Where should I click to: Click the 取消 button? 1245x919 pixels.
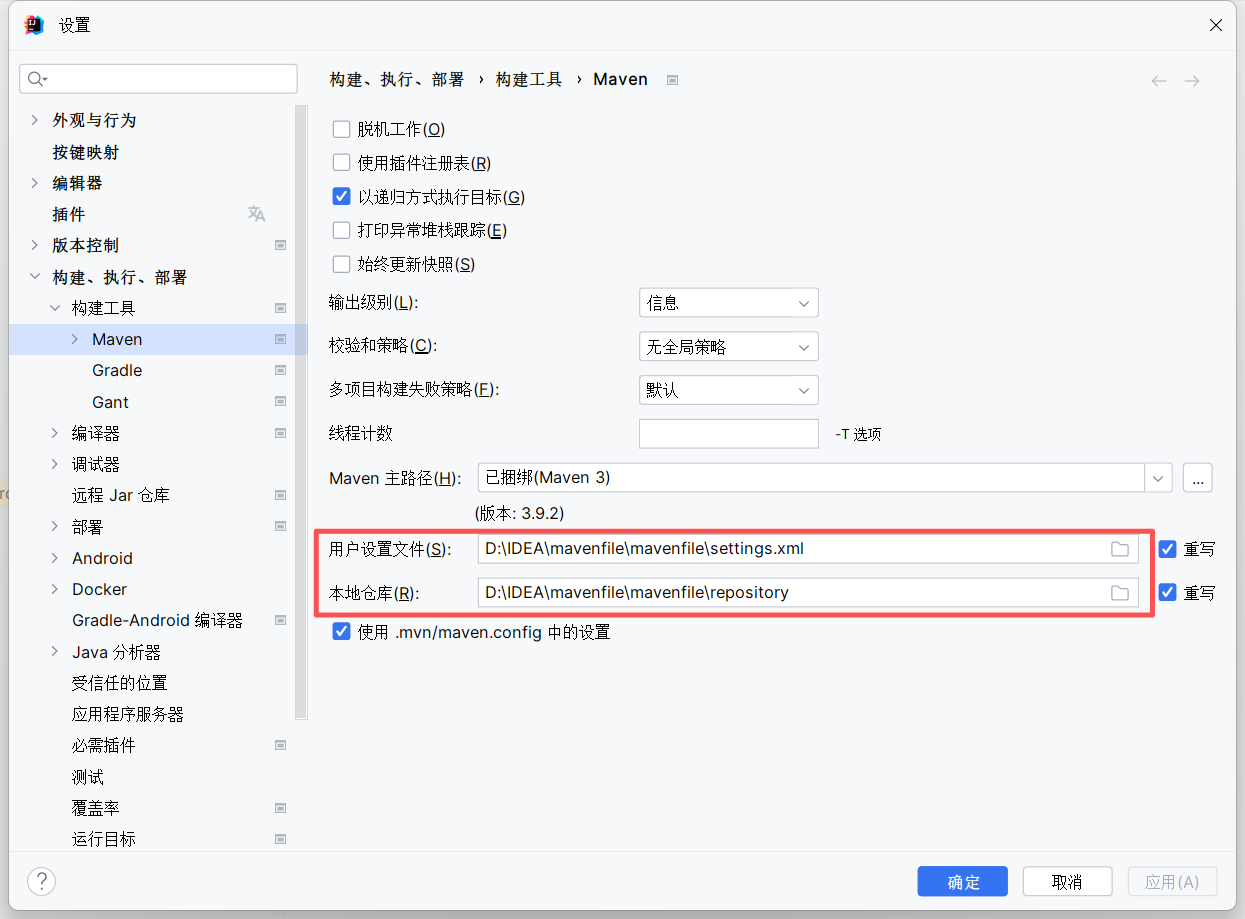(x=1067, y=881)
